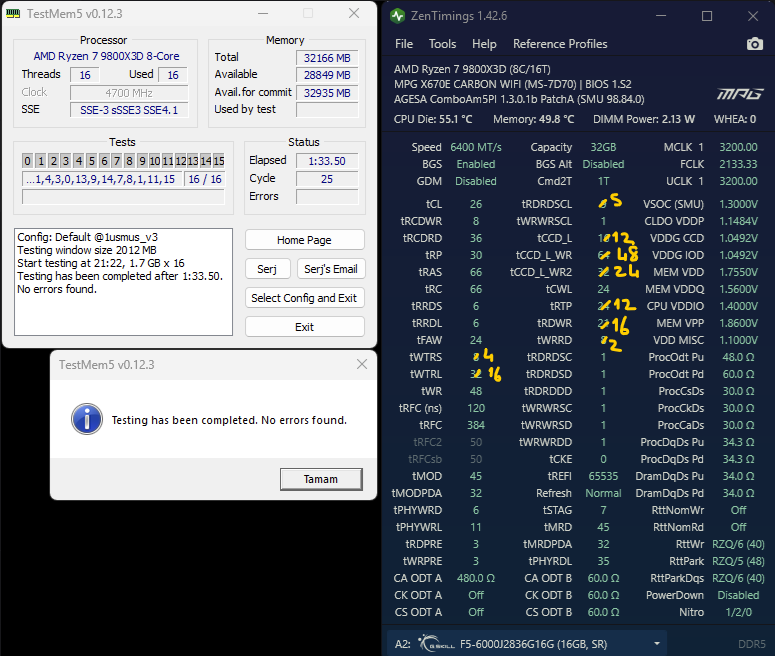Click the Home Page button in TestMem5
The image size is (775, 656).
[x=304, y=240]
